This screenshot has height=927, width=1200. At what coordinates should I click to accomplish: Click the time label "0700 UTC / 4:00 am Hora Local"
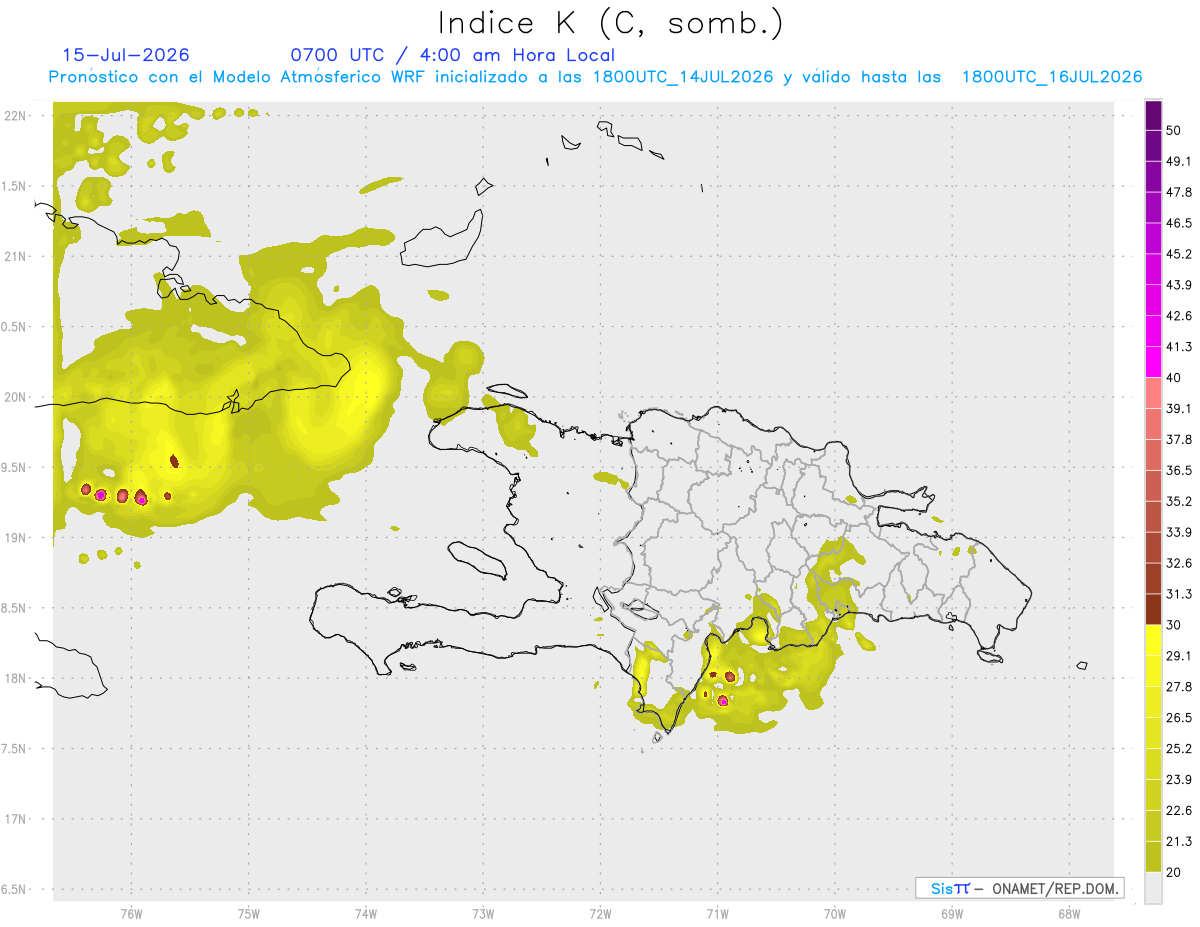click(453, 55)
